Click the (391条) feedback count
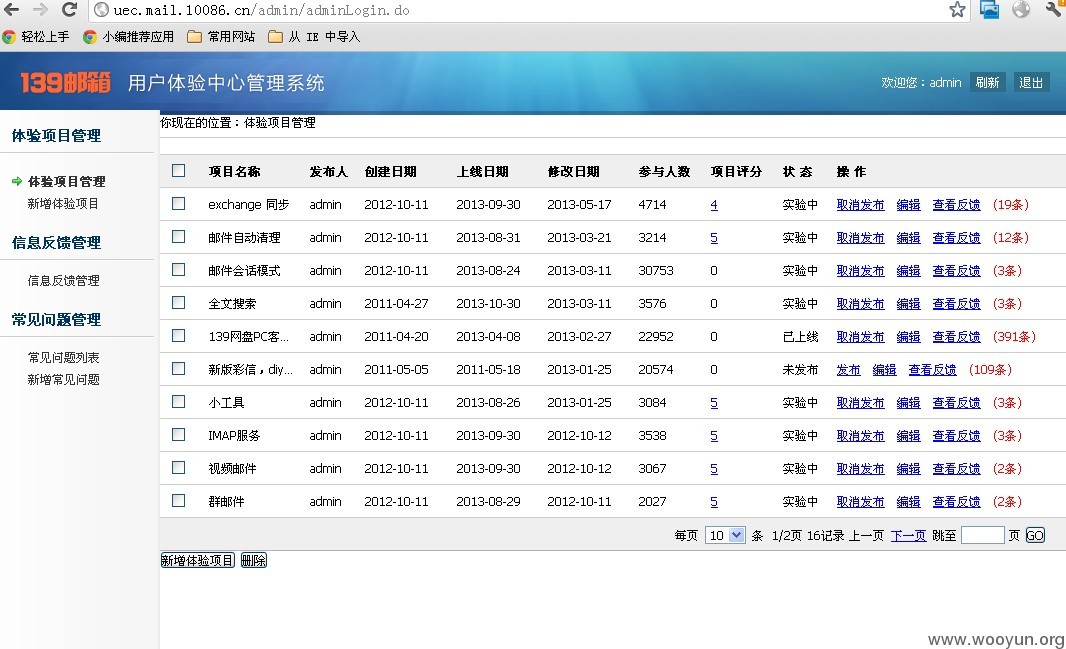This screenshot has width=1066, height=649. [1014, 336]
